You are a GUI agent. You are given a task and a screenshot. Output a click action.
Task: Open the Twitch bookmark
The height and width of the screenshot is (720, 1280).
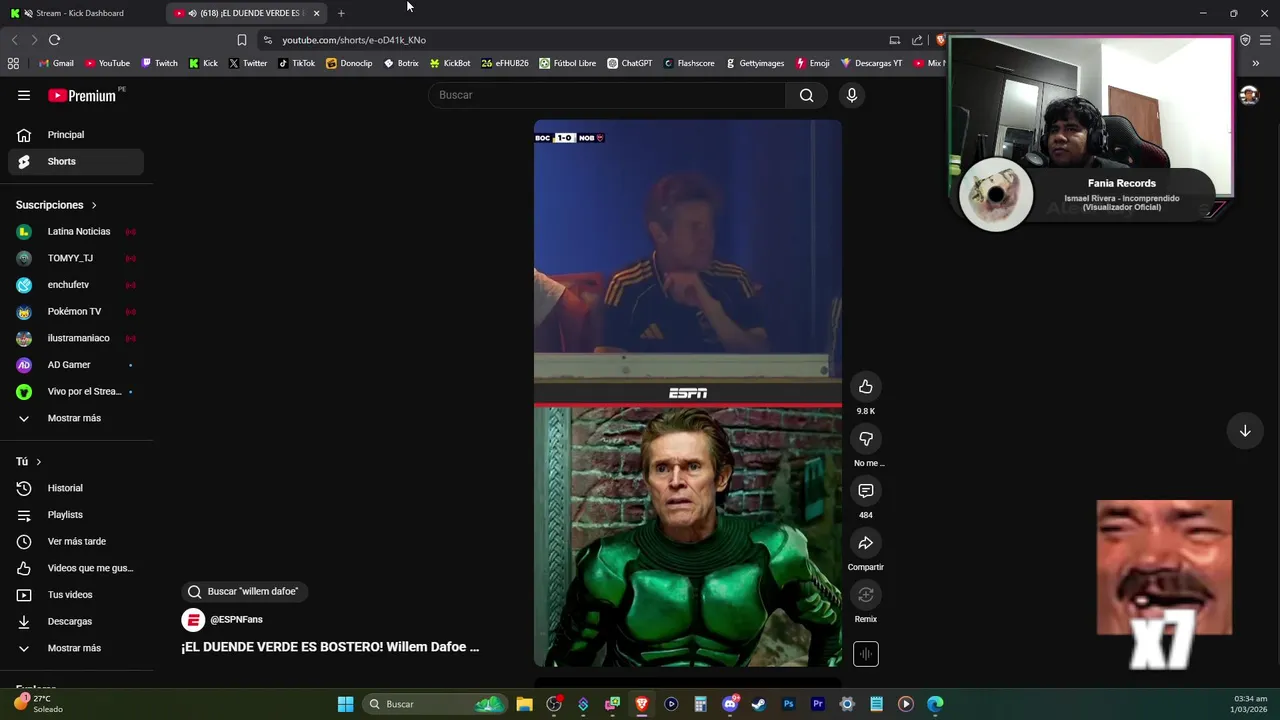[159, 63]
